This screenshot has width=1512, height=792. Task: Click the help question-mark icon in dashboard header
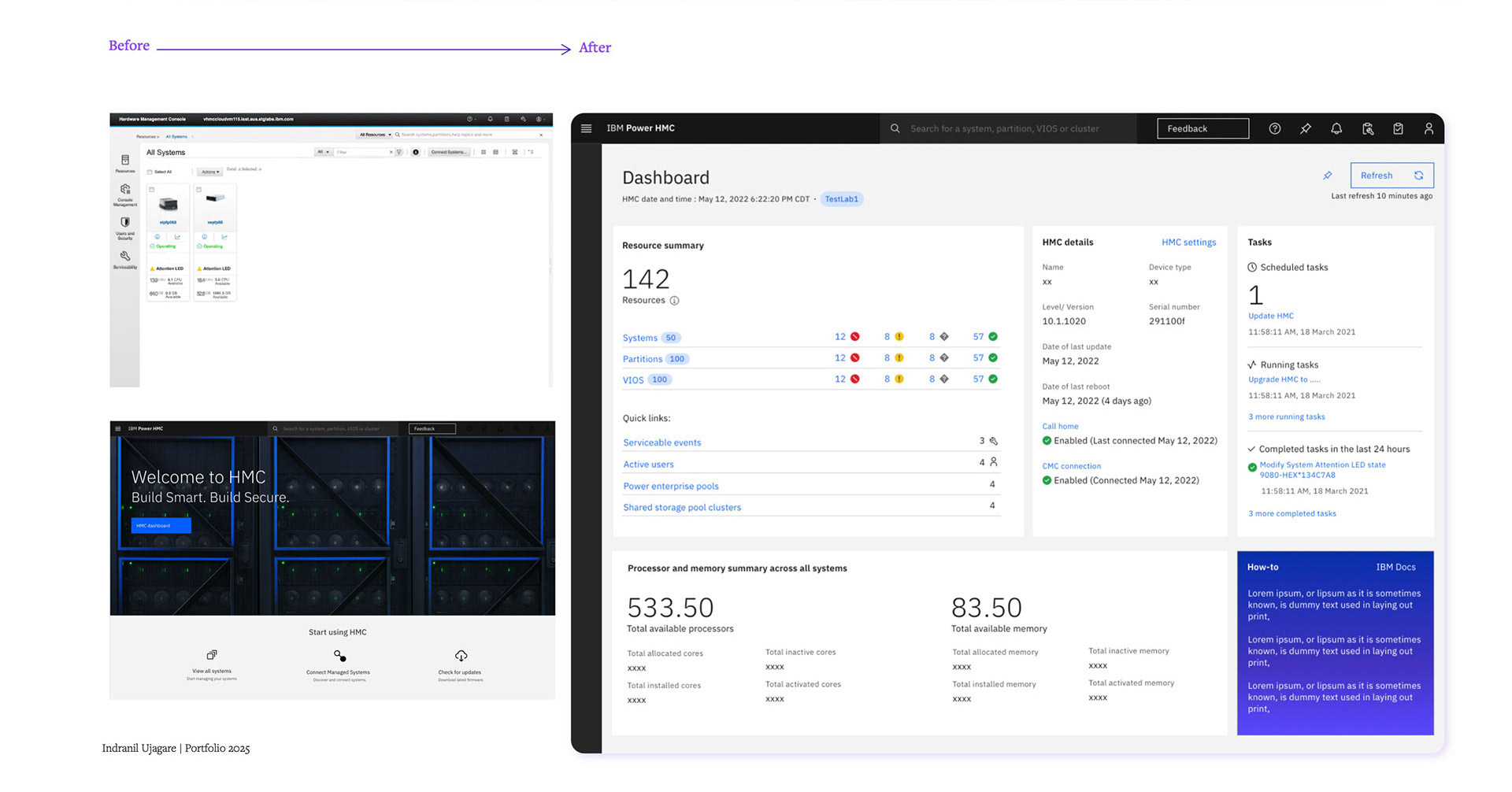coord(1274,128)
